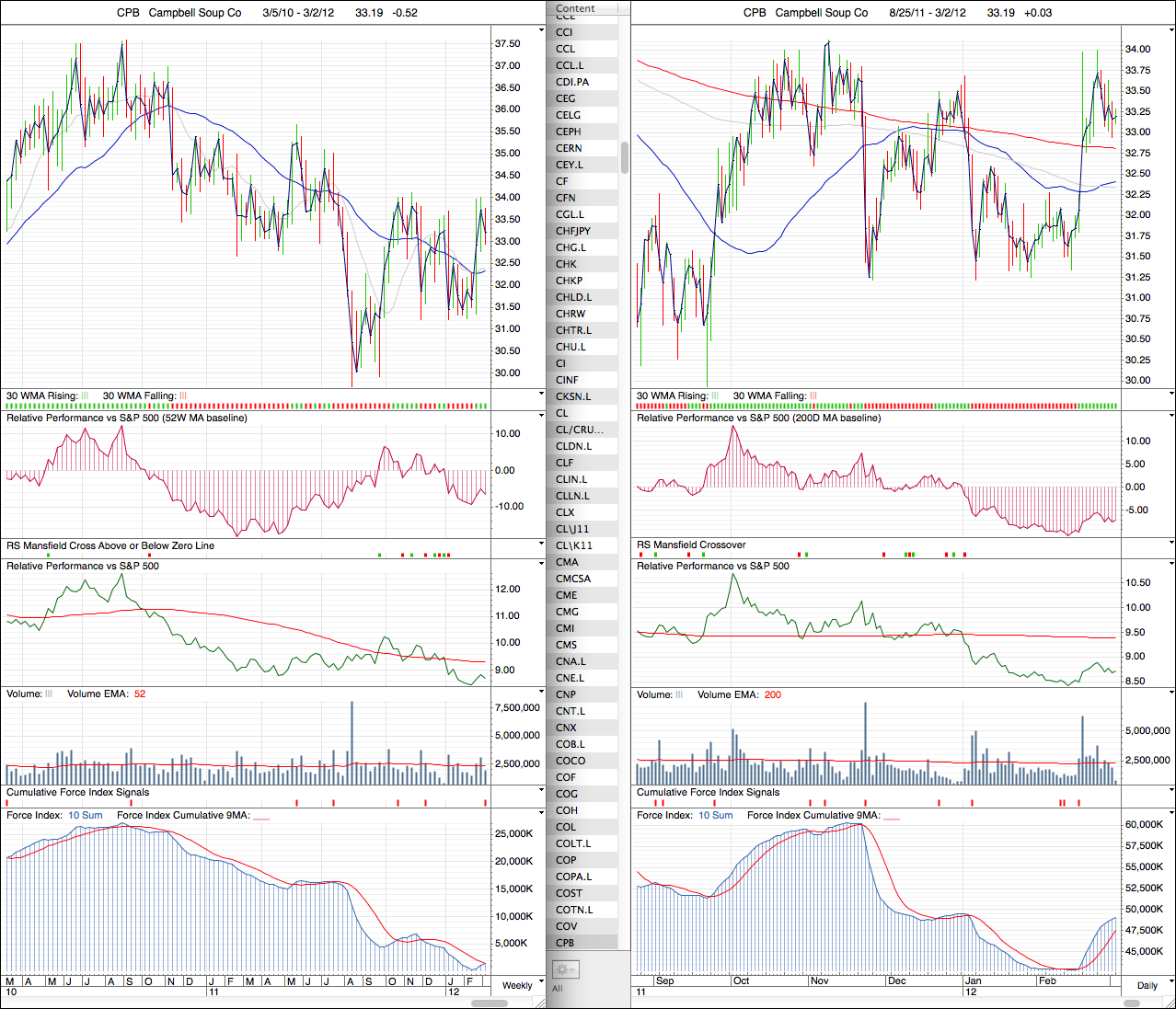The height and width of the screenshot is (1009, 1176).
Task: Click the symbol list vertical scrollbar thumb
Action: tap(625, 157)
